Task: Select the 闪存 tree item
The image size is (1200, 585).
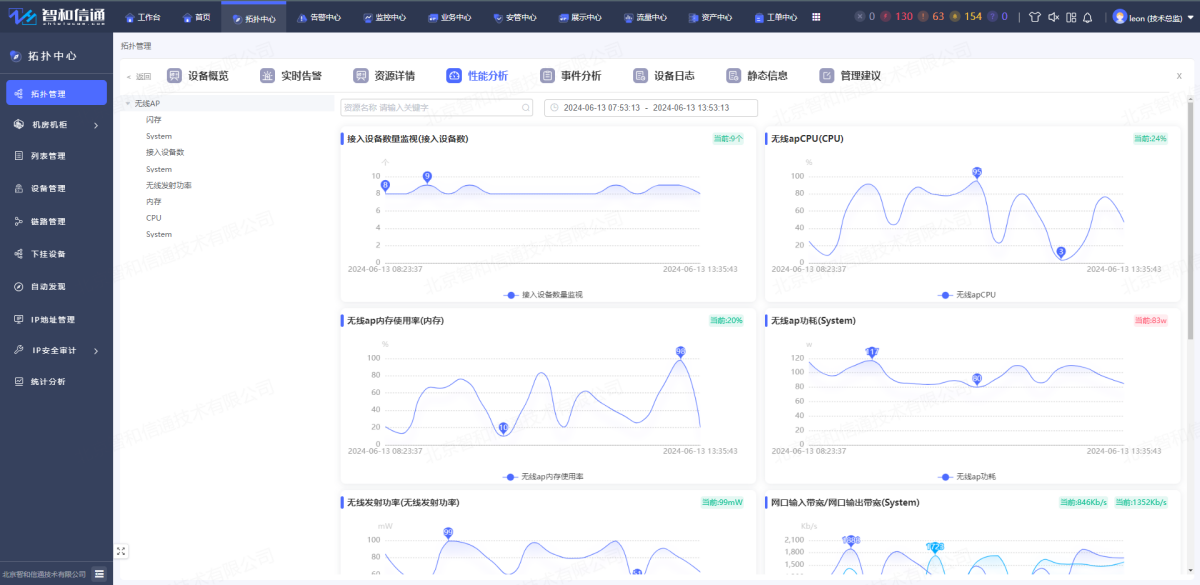Action: [154, 119]
